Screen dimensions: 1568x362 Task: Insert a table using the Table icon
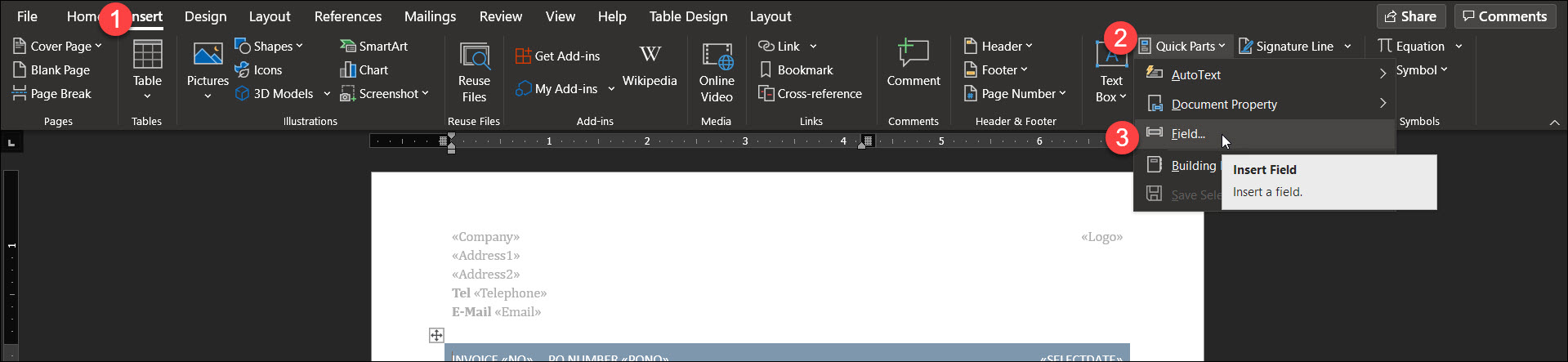pos(147,56)
